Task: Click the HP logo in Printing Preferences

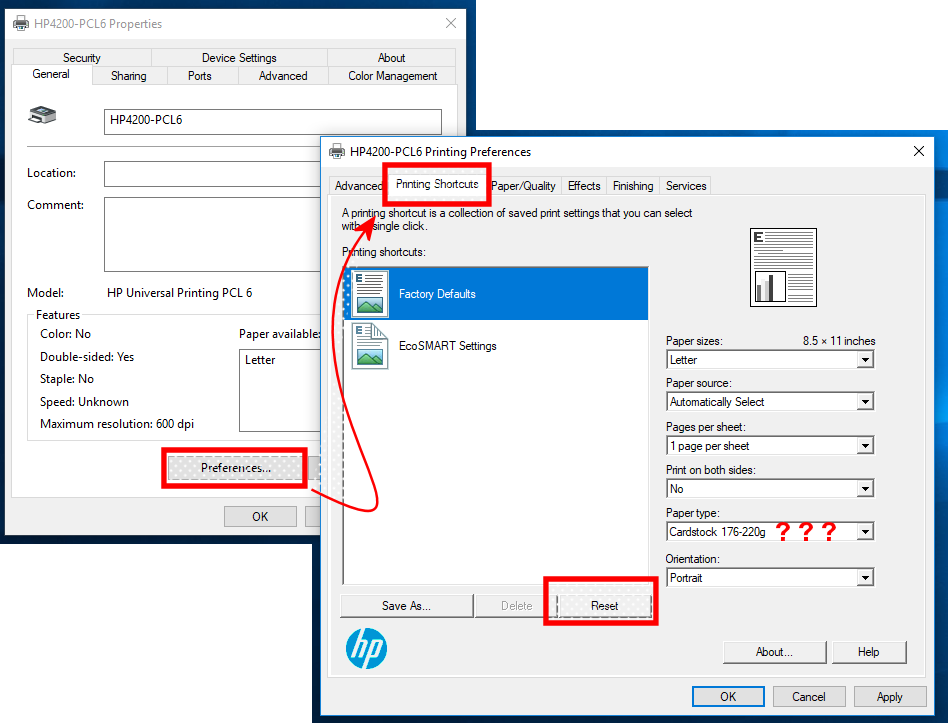Action: 366,649
